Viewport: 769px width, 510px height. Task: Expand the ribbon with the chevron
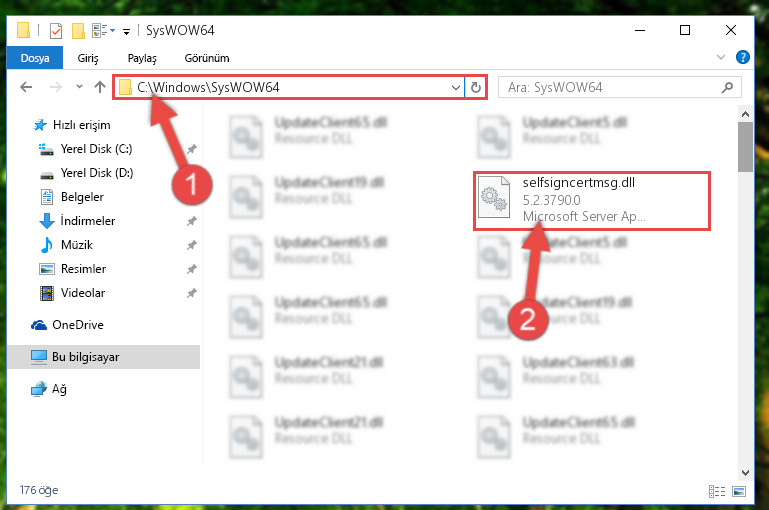tap(720, 57)
